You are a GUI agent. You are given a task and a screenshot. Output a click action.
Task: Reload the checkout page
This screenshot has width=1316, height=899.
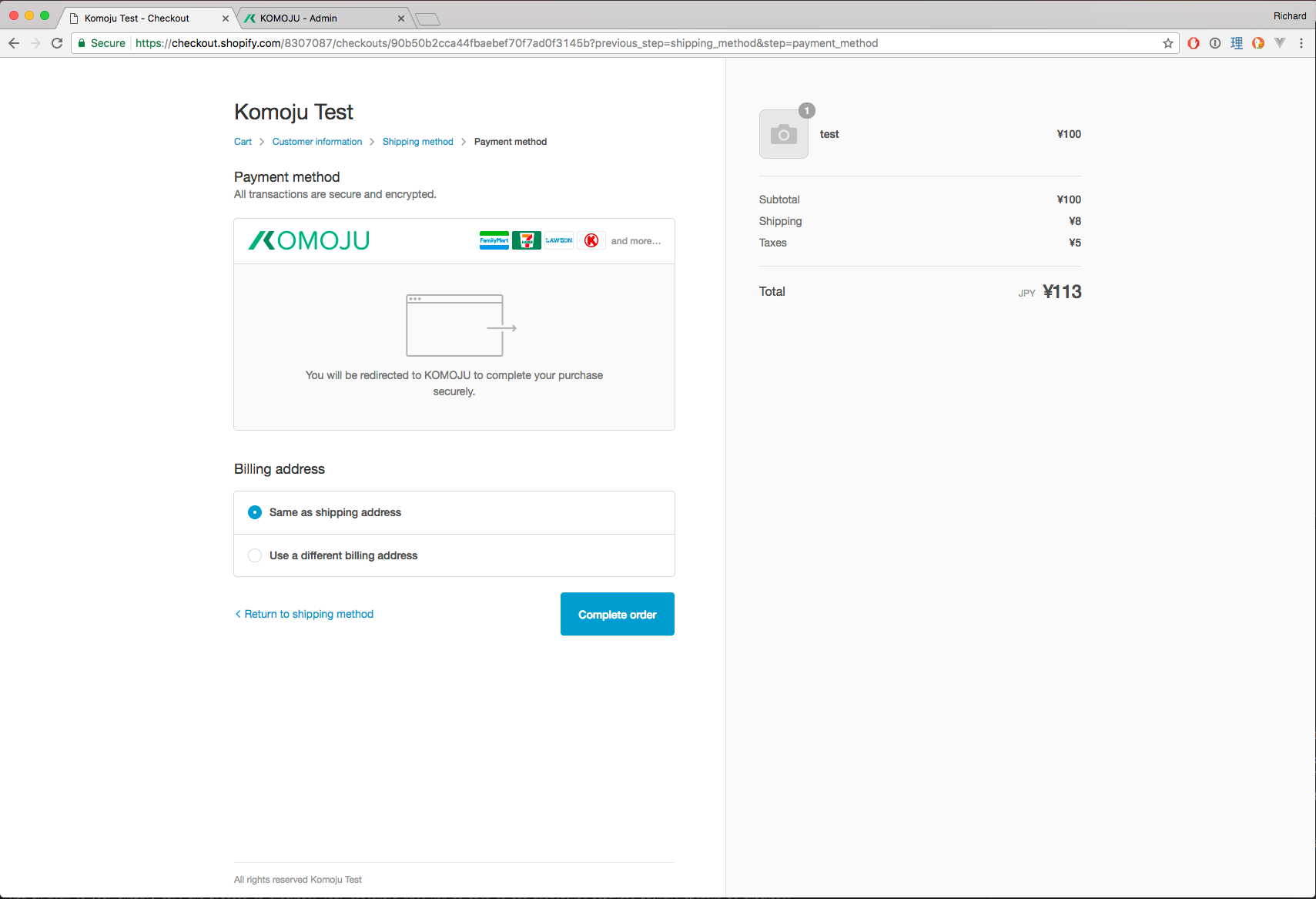coord(57,43)
